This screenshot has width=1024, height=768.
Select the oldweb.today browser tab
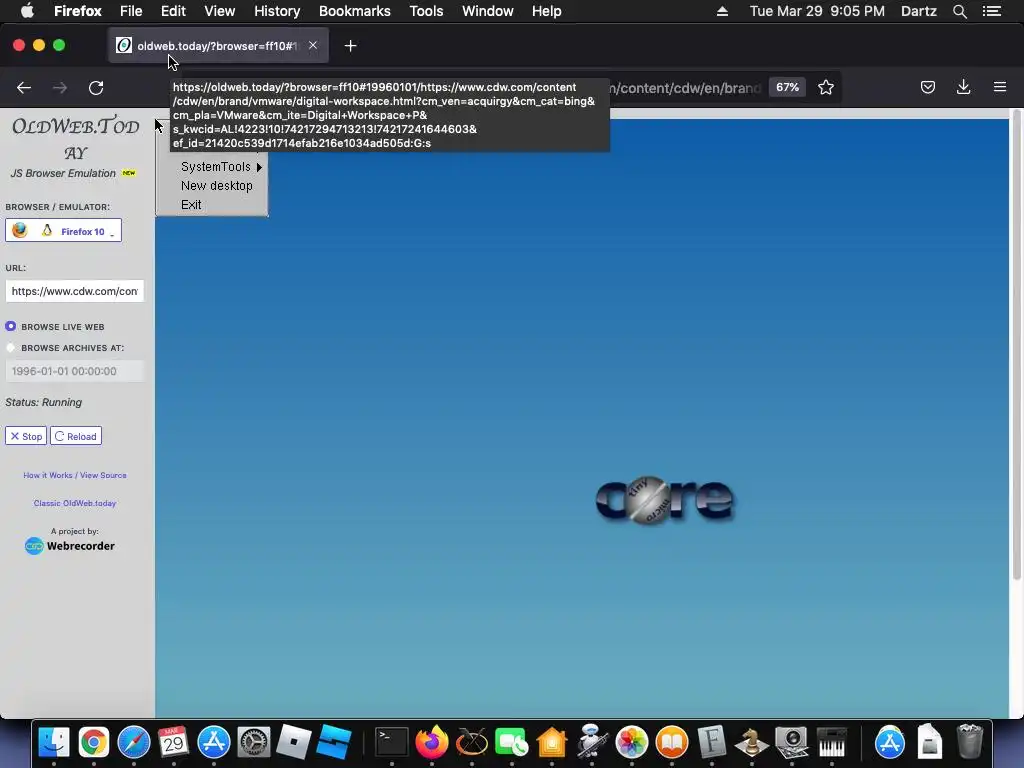pos(218,46)
